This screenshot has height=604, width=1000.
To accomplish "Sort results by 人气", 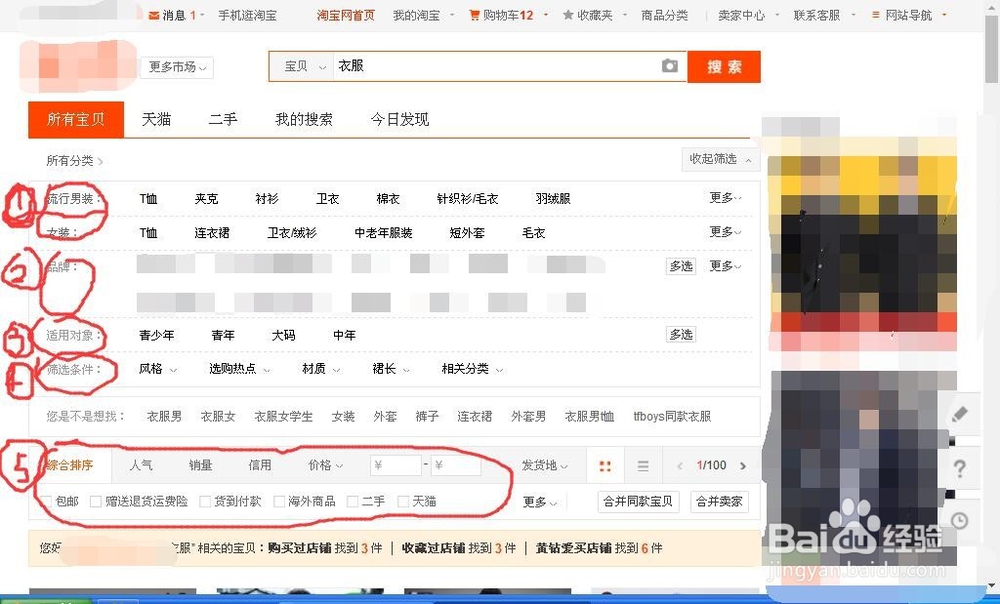I will (x=141, y=466).
